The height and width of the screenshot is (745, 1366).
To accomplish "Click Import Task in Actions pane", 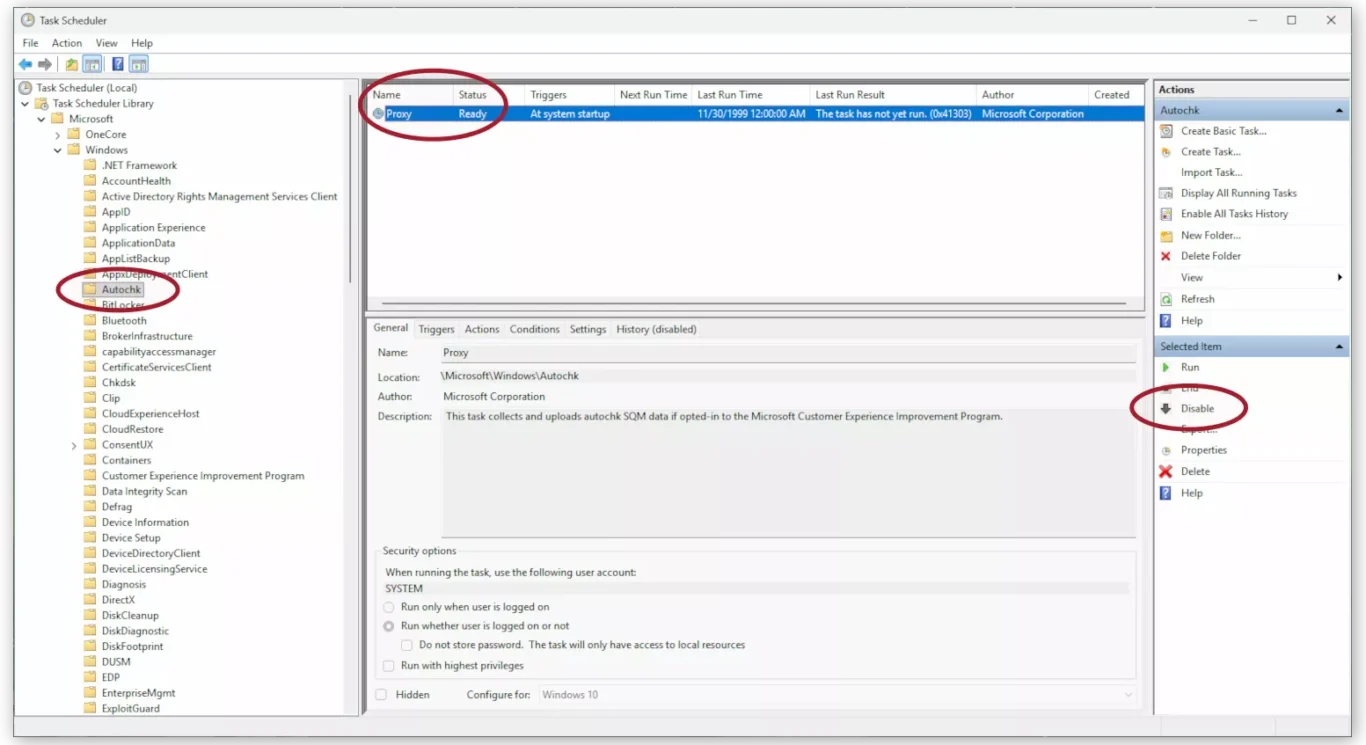I will [1211, 172].
